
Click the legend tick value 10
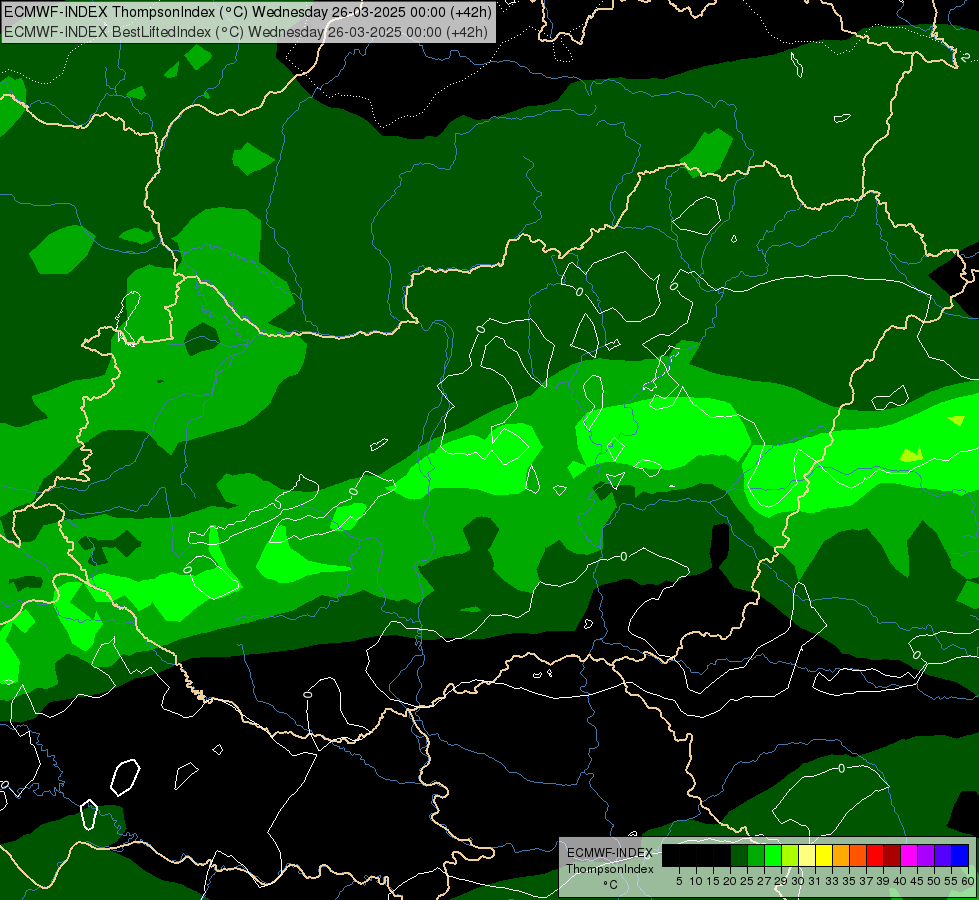pyautogui.click(x=696, y=881)
